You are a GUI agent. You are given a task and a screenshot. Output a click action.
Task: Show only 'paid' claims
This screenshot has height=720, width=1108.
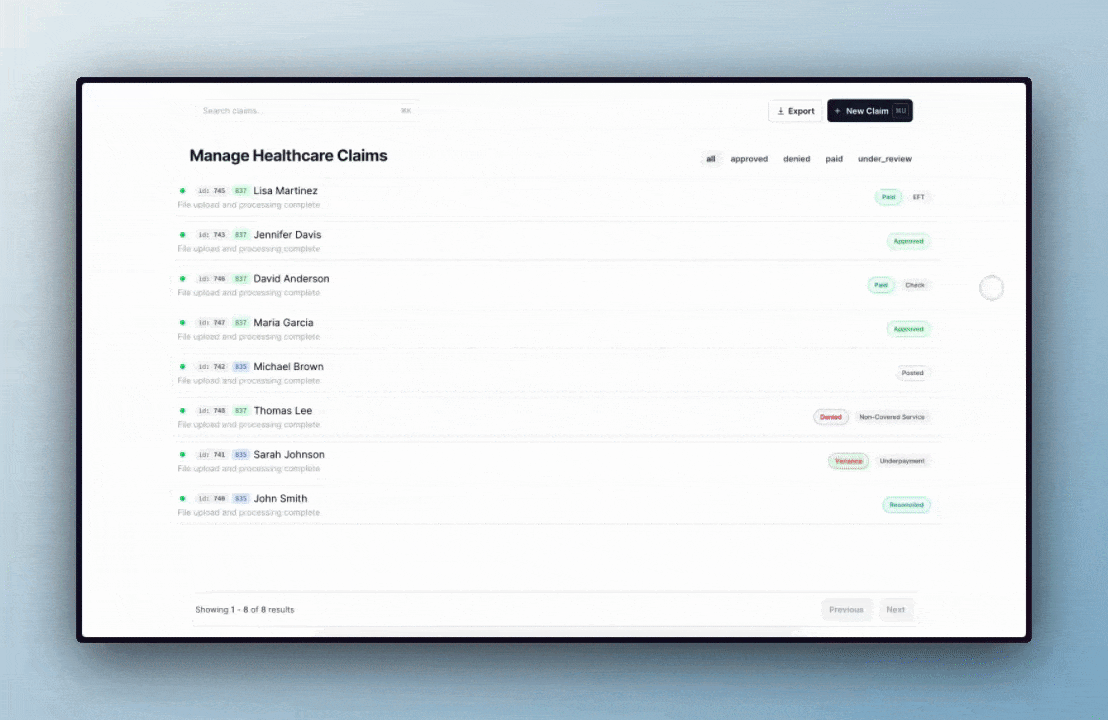(834, 159)
